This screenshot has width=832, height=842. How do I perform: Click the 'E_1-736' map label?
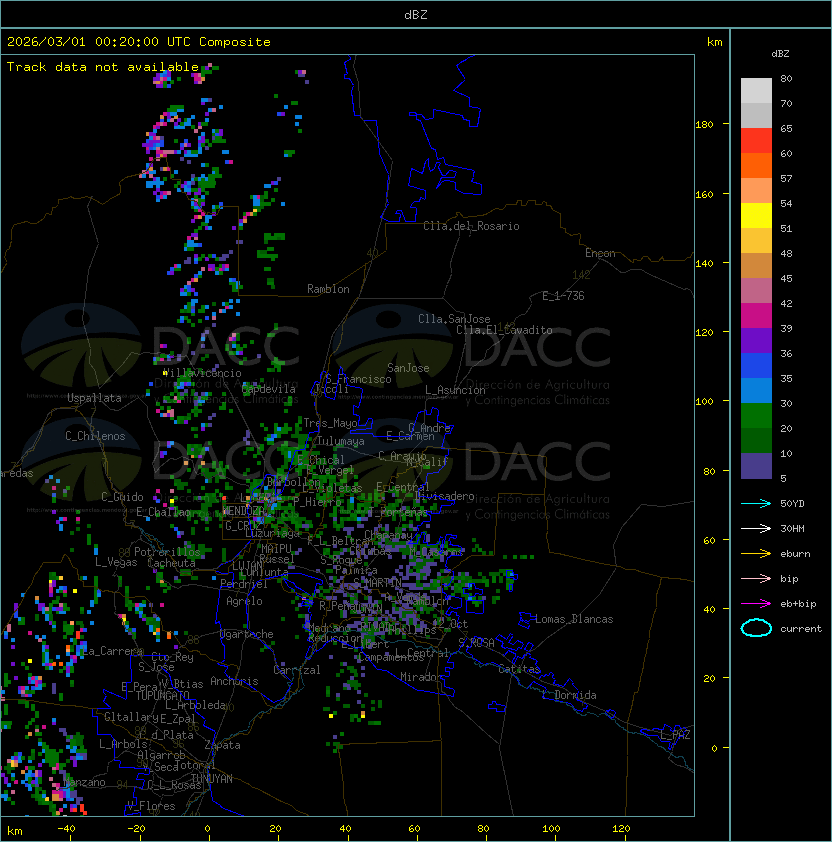(563, 296)
